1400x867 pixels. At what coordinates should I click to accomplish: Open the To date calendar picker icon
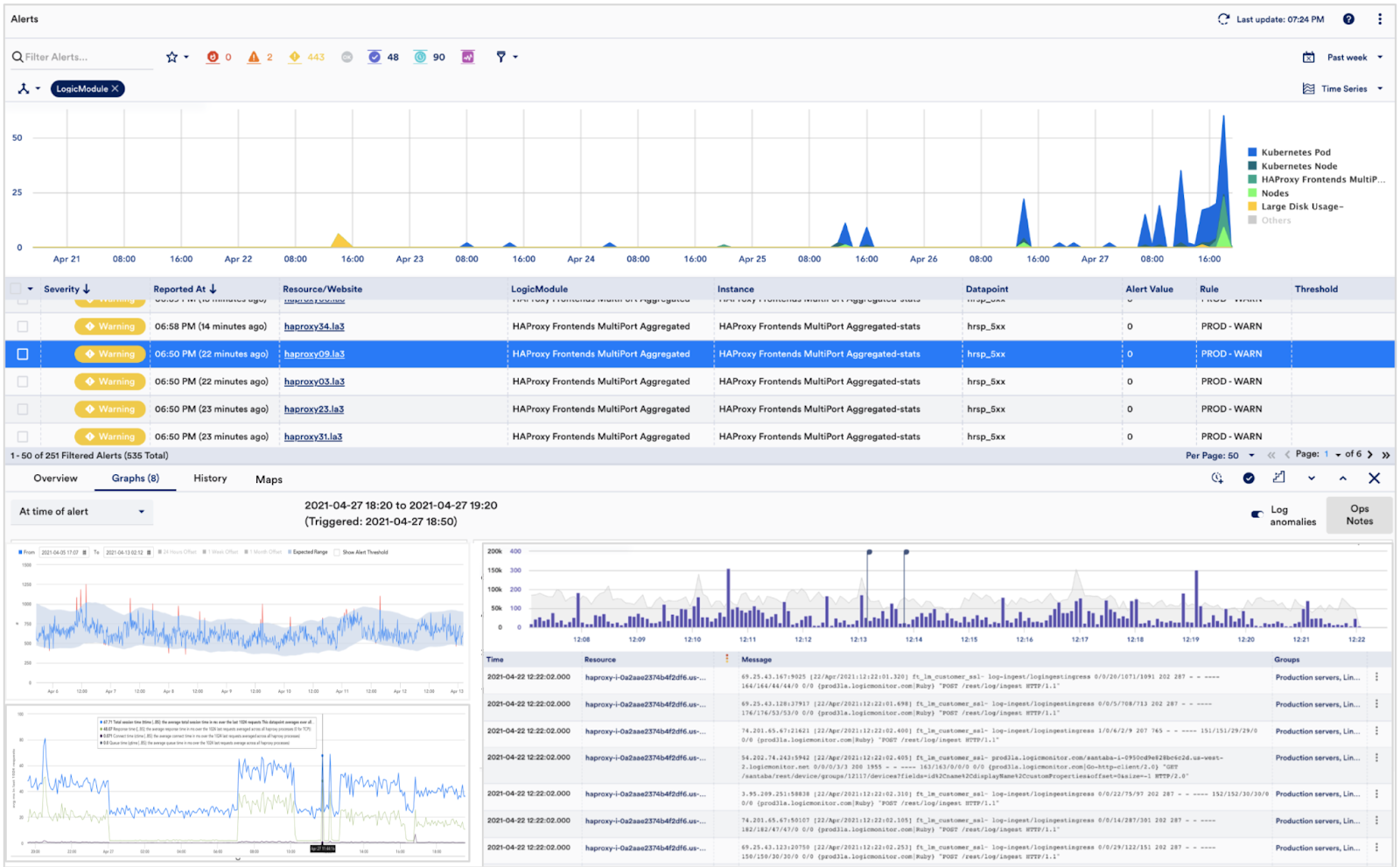click(149, 552)
